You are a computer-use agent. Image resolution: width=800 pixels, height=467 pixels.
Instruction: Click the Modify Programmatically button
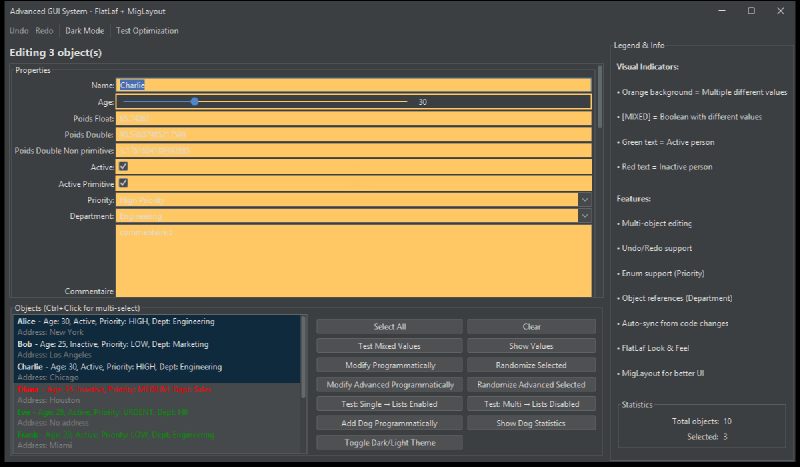coord(389,365)
